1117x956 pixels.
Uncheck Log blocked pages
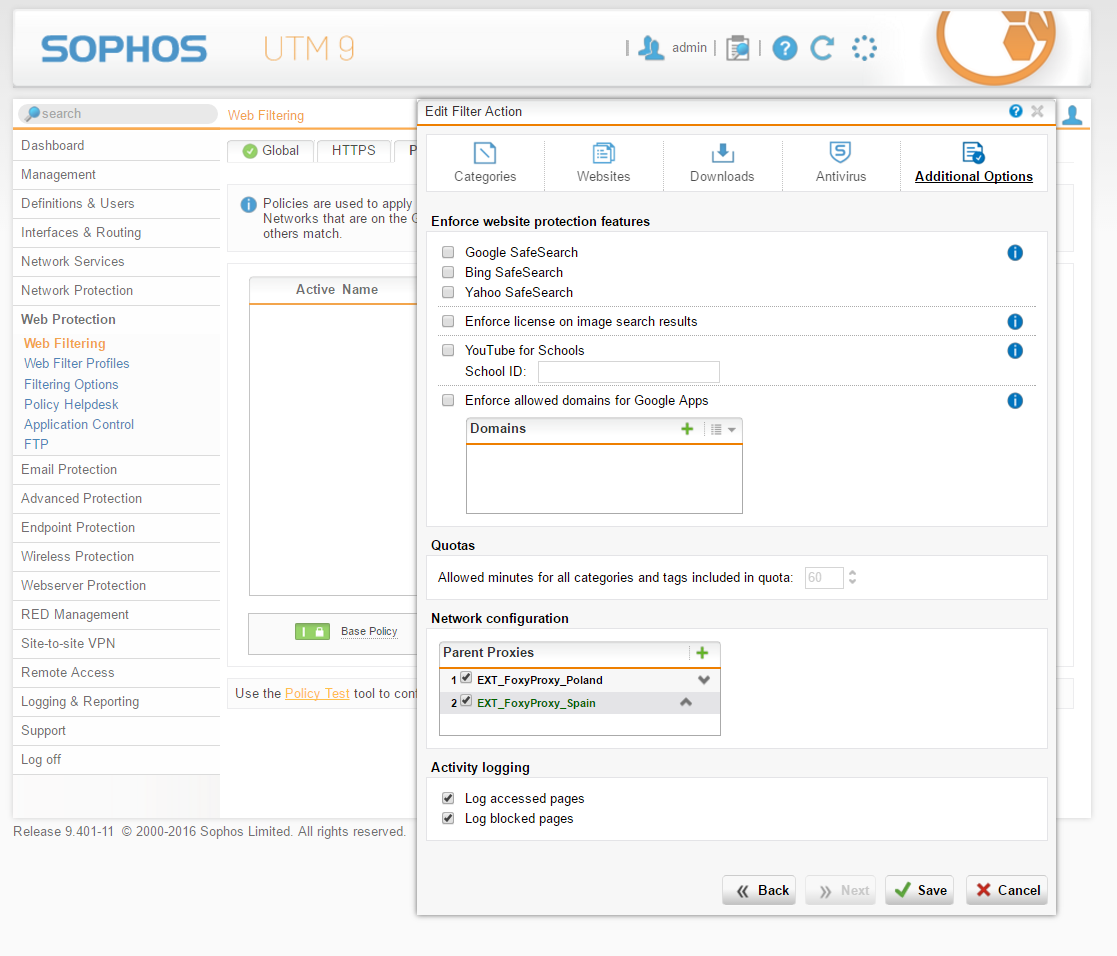pos(448,818)
